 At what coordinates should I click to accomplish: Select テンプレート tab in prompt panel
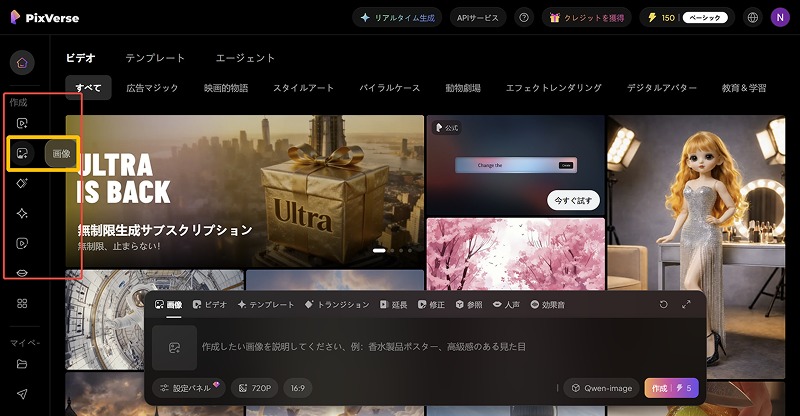266,305
